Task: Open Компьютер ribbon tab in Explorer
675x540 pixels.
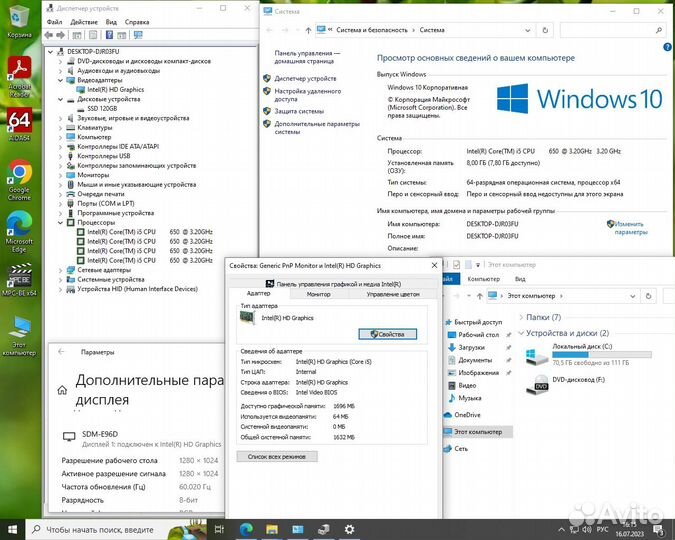Action: point(483,279)
